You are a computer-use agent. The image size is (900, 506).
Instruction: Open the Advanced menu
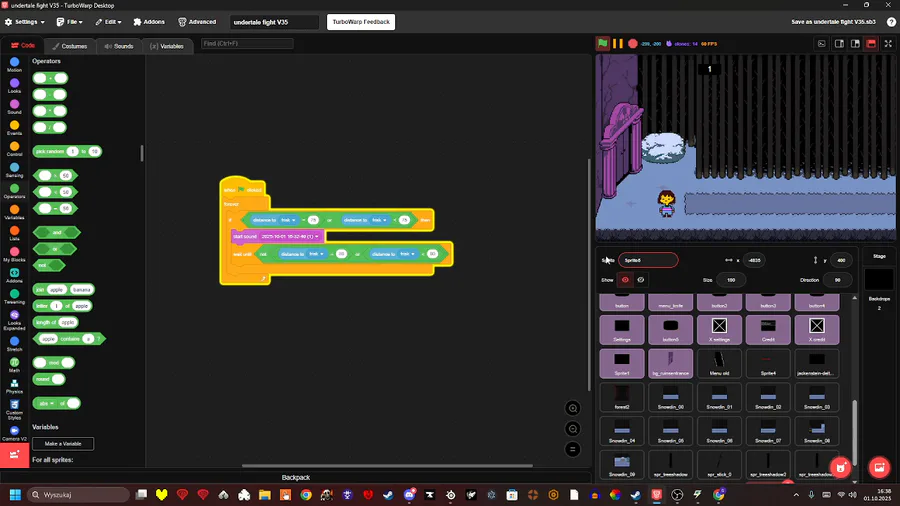point(197,22)
